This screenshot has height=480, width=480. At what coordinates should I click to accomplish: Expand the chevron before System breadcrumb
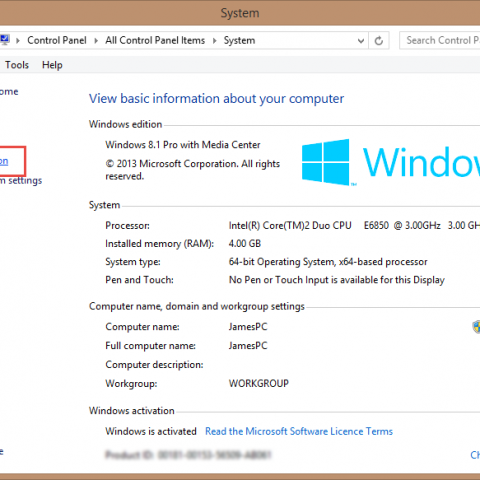point(215,41)
